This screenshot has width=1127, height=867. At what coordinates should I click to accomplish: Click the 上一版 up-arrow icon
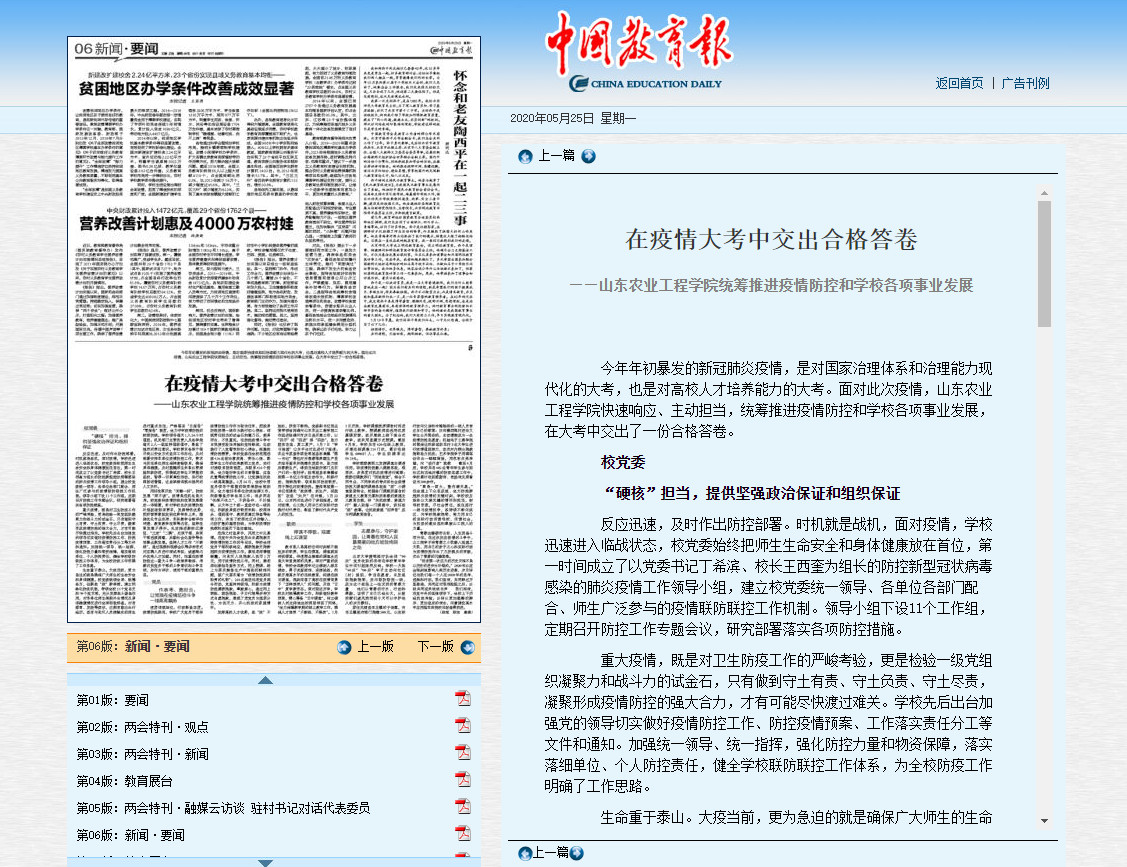345,647
